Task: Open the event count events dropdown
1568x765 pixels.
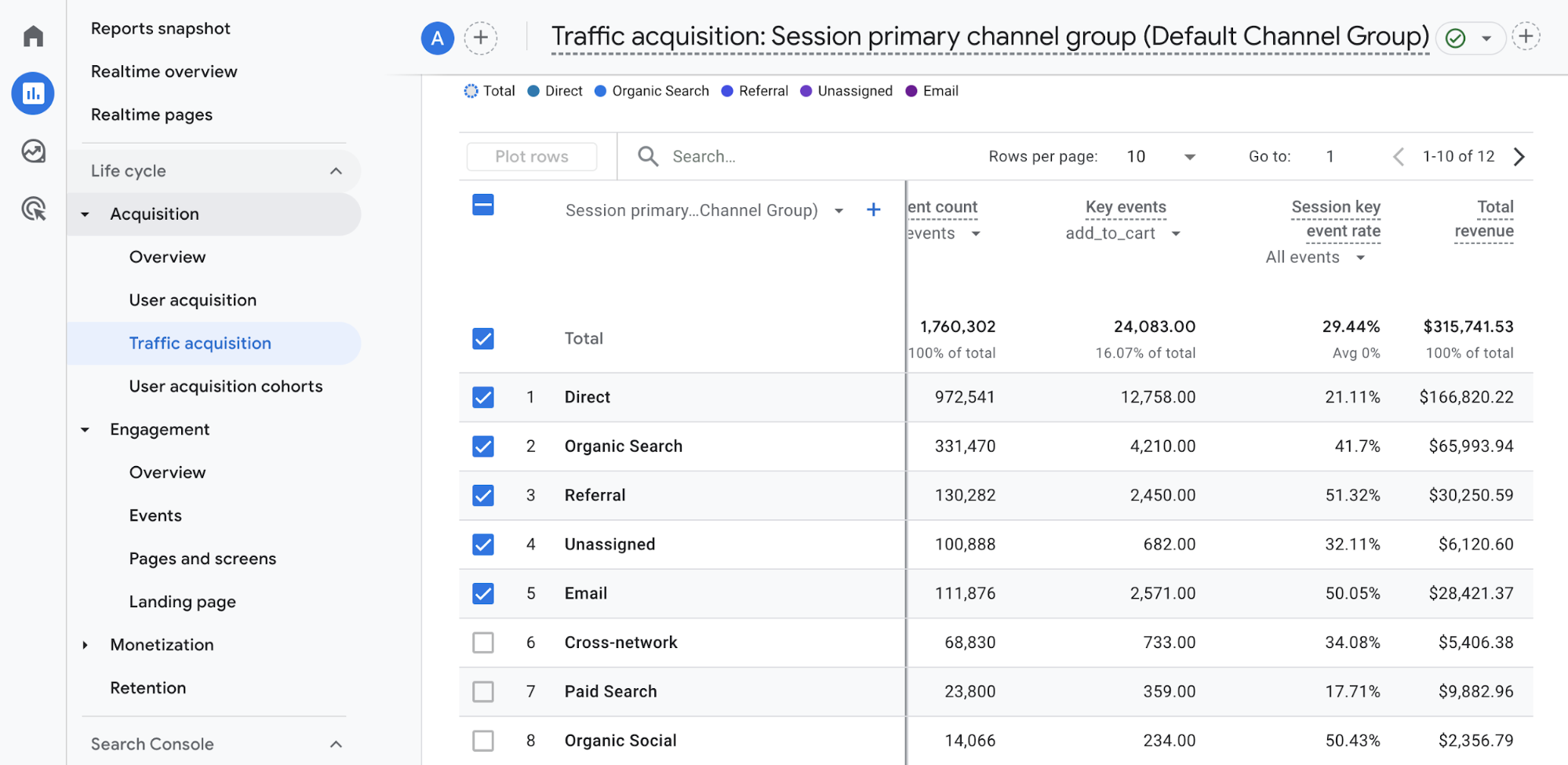Action: (976, 234)
